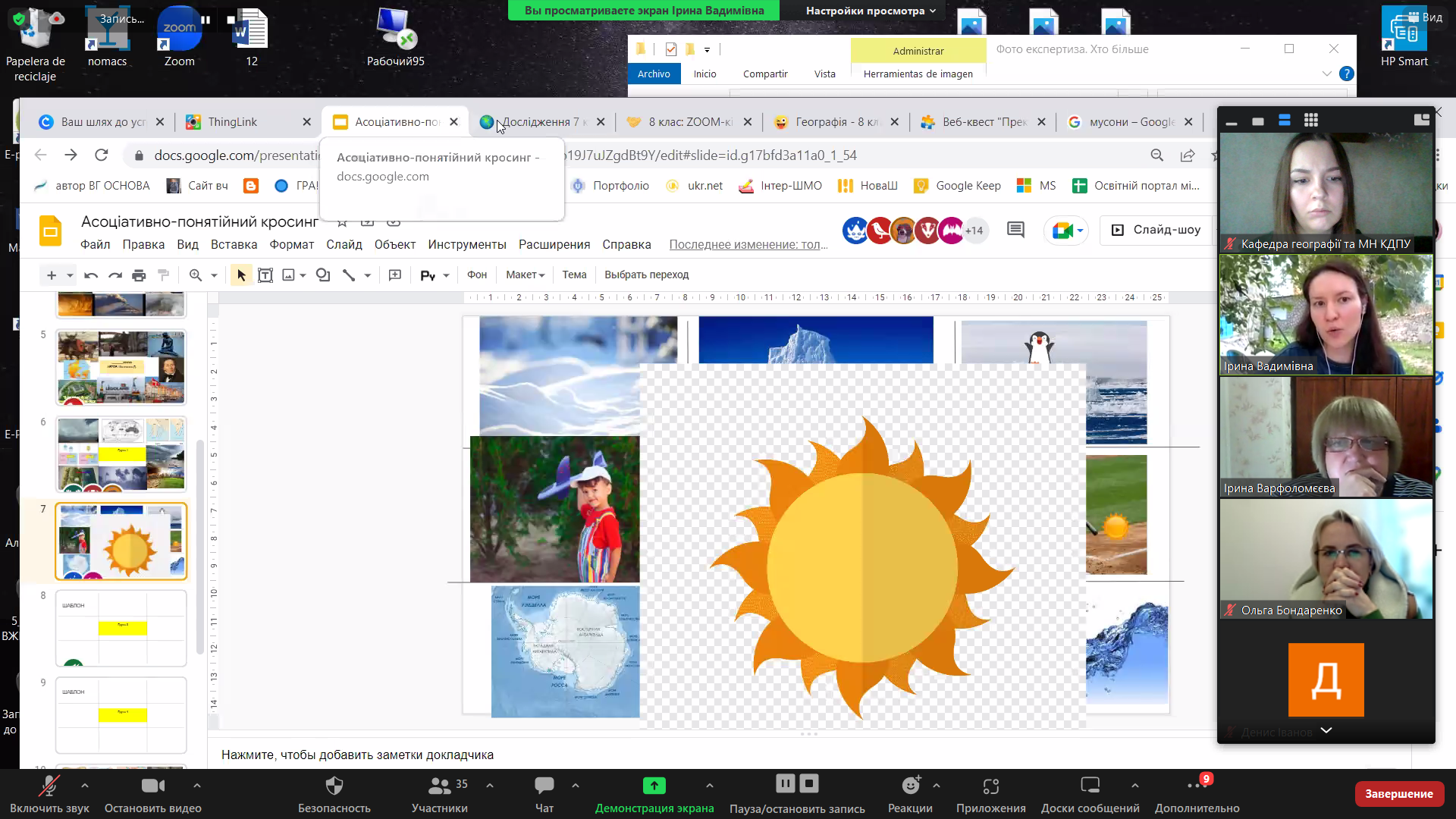Image resolution: width=1456 pixels, height=819 pixels.
Task: Add a comment from toolbar
Action: [x=395, y=275]
